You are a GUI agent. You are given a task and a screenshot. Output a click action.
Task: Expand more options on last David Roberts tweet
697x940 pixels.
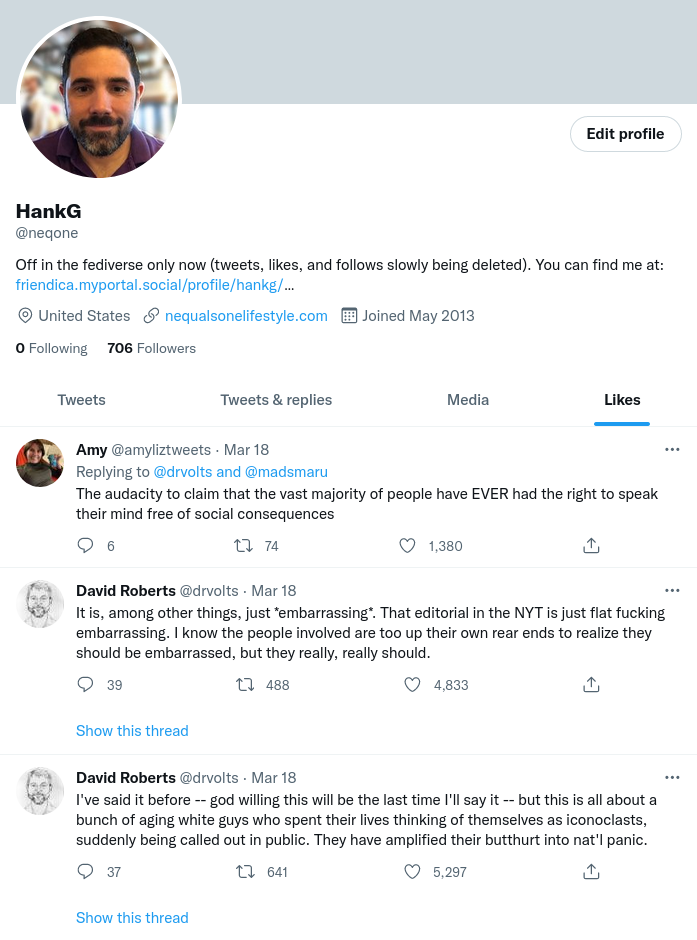point(672,778)
